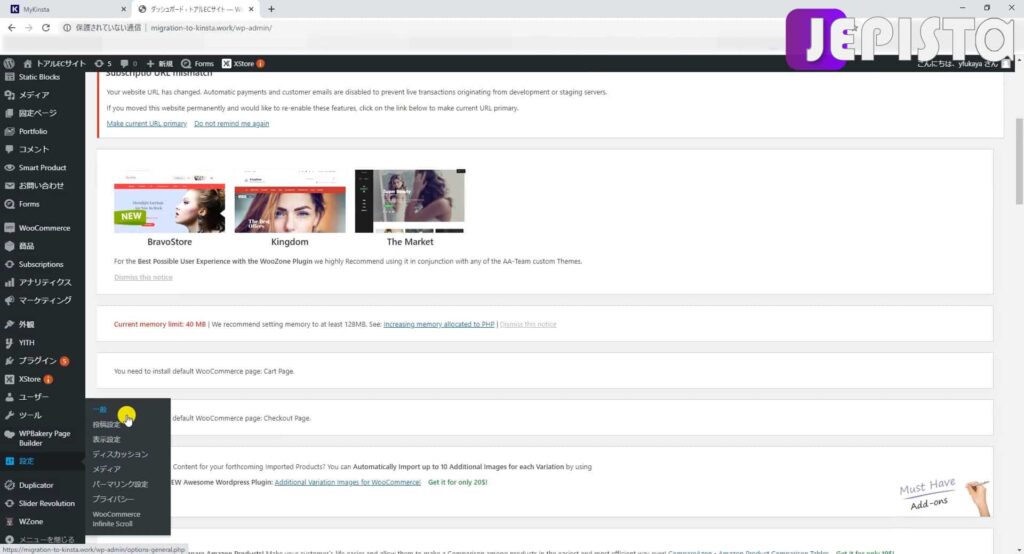The height and width of the screenshot is (554, 1024).
Task: Click Get it for only 20$ link
Action: (457, 482)
